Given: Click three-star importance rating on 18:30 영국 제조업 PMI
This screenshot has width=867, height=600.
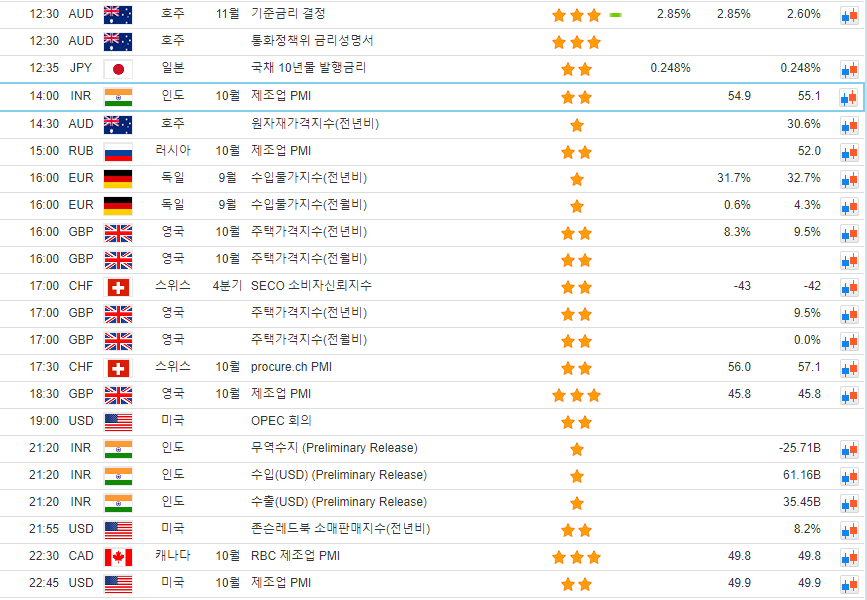Looking at the screenshot, I should coord(577,395).
